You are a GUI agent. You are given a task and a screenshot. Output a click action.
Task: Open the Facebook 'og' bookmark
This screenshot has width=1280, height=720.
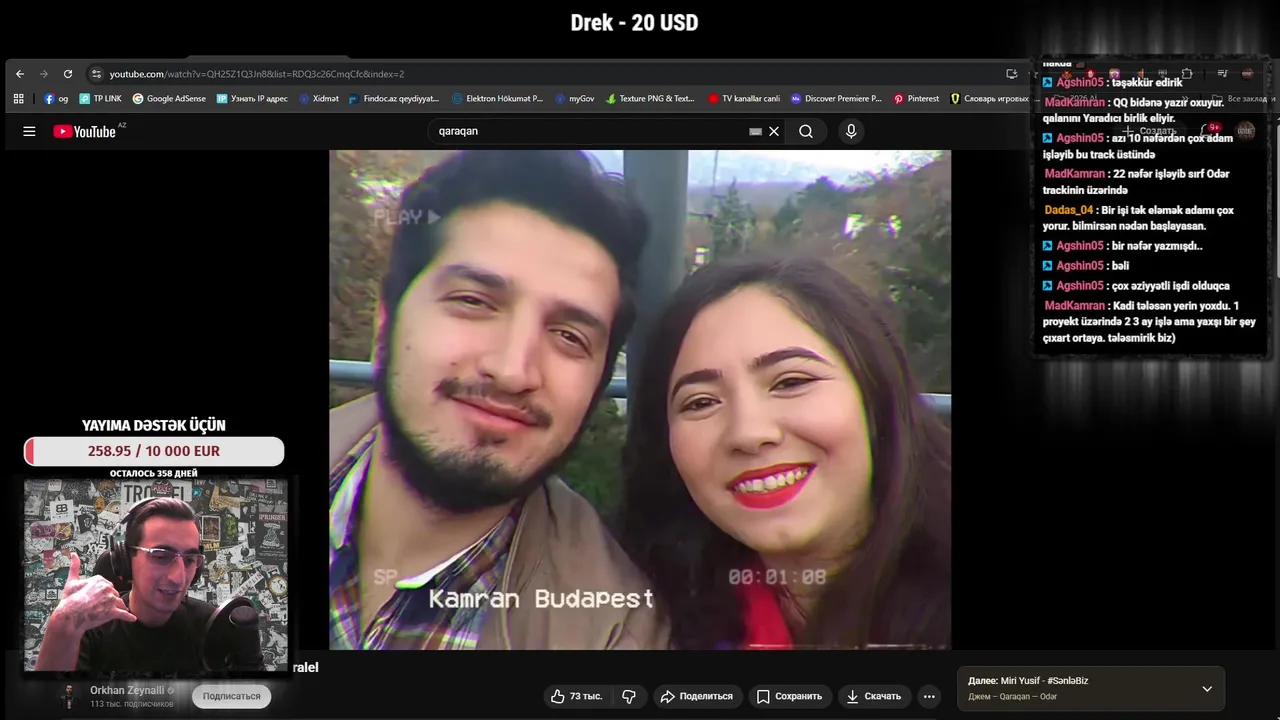click(x=56, y=99)
